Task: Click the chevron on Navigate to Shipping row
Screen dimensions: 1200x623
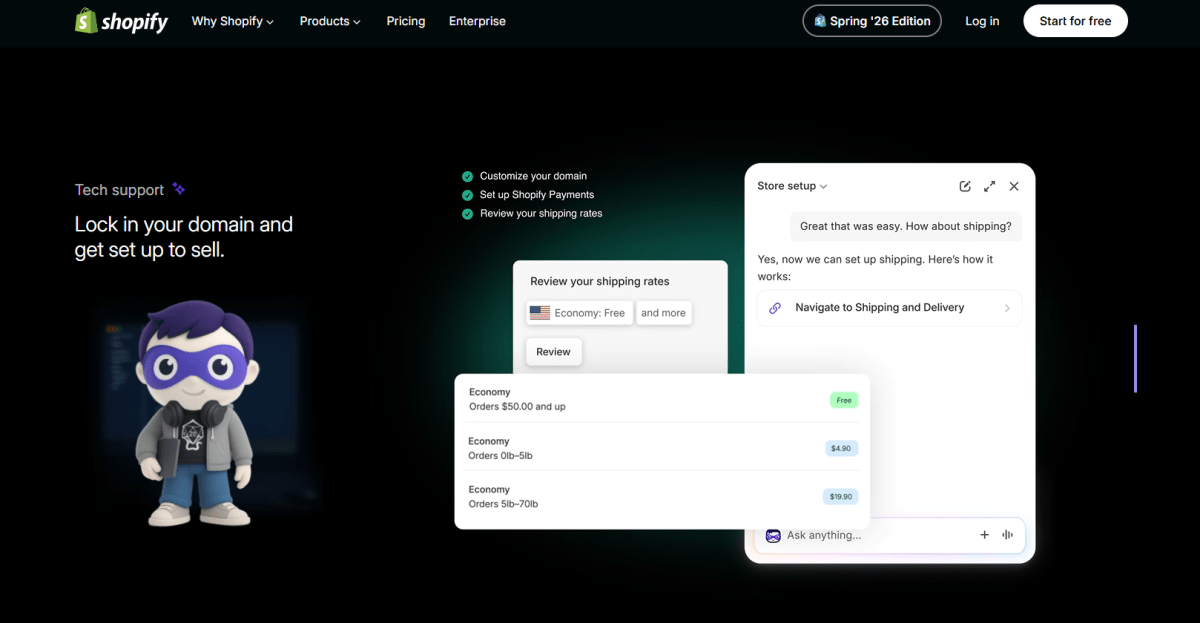Action: 1007,308
